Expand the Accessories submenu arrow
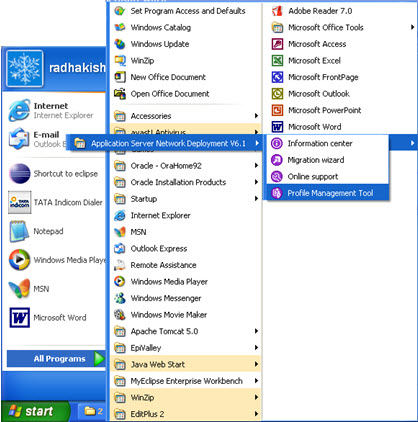 [256, 116]
